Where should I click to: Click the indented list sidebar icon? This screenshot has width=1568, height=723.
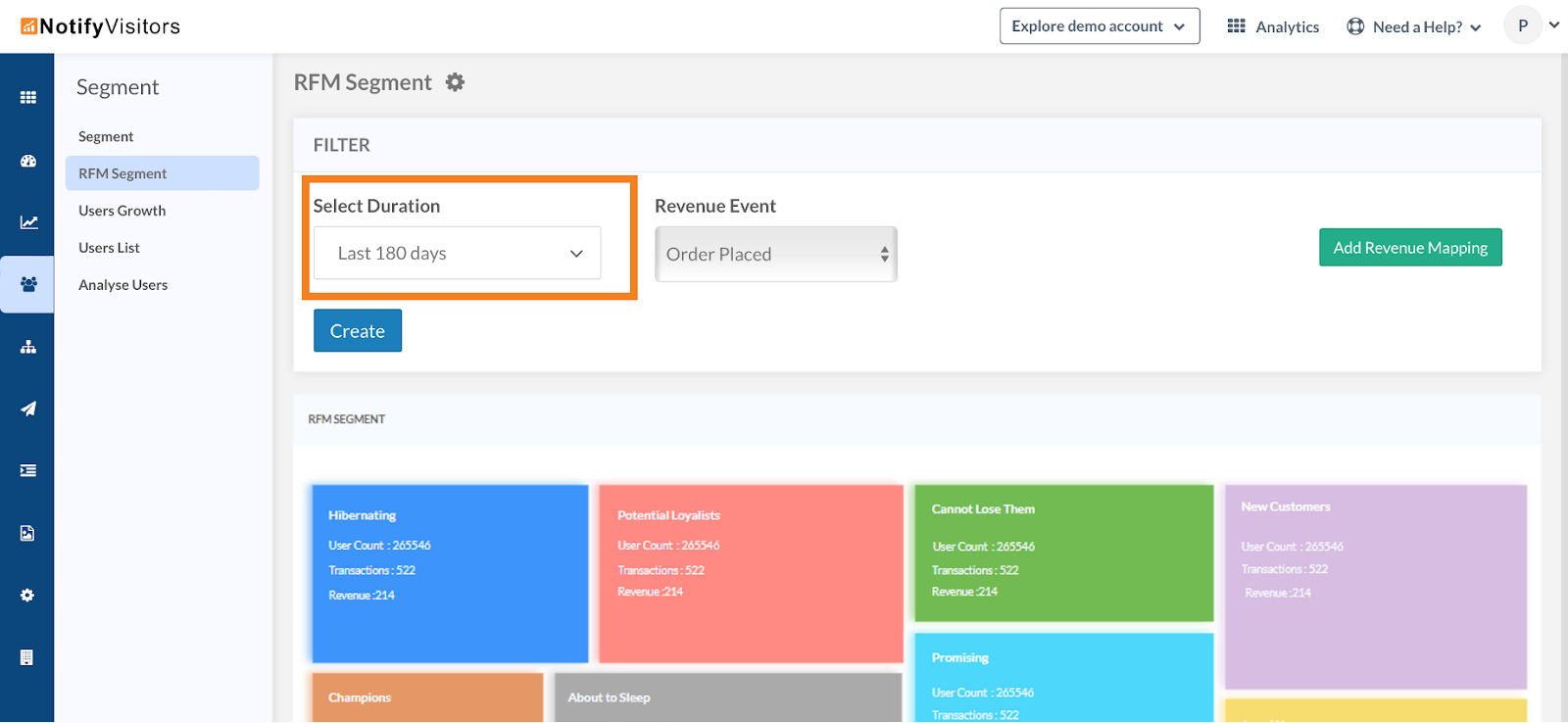tap(28, 471)
